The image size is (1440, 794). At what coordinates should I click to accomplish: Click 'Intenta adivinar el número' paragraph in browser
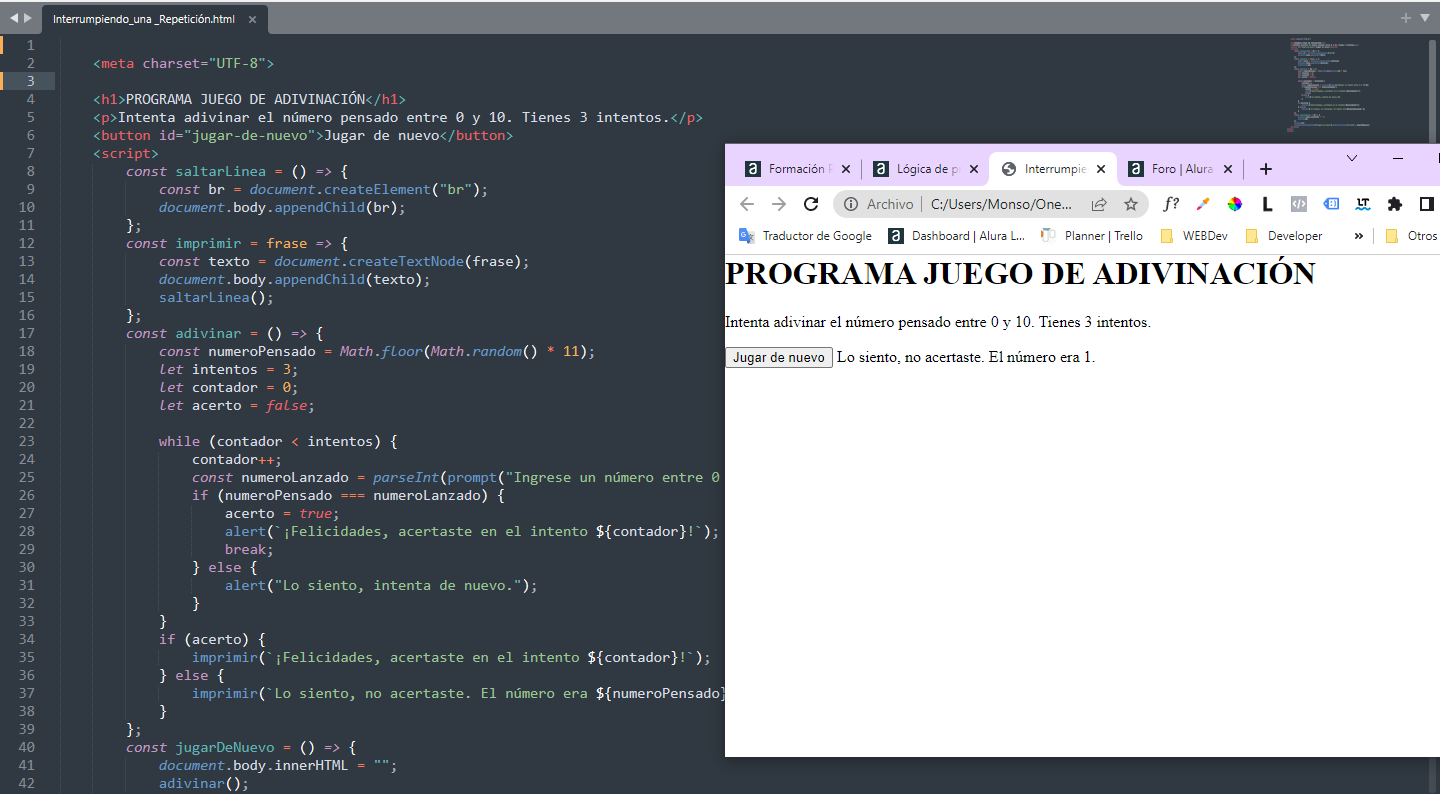[x=938, y=322]
